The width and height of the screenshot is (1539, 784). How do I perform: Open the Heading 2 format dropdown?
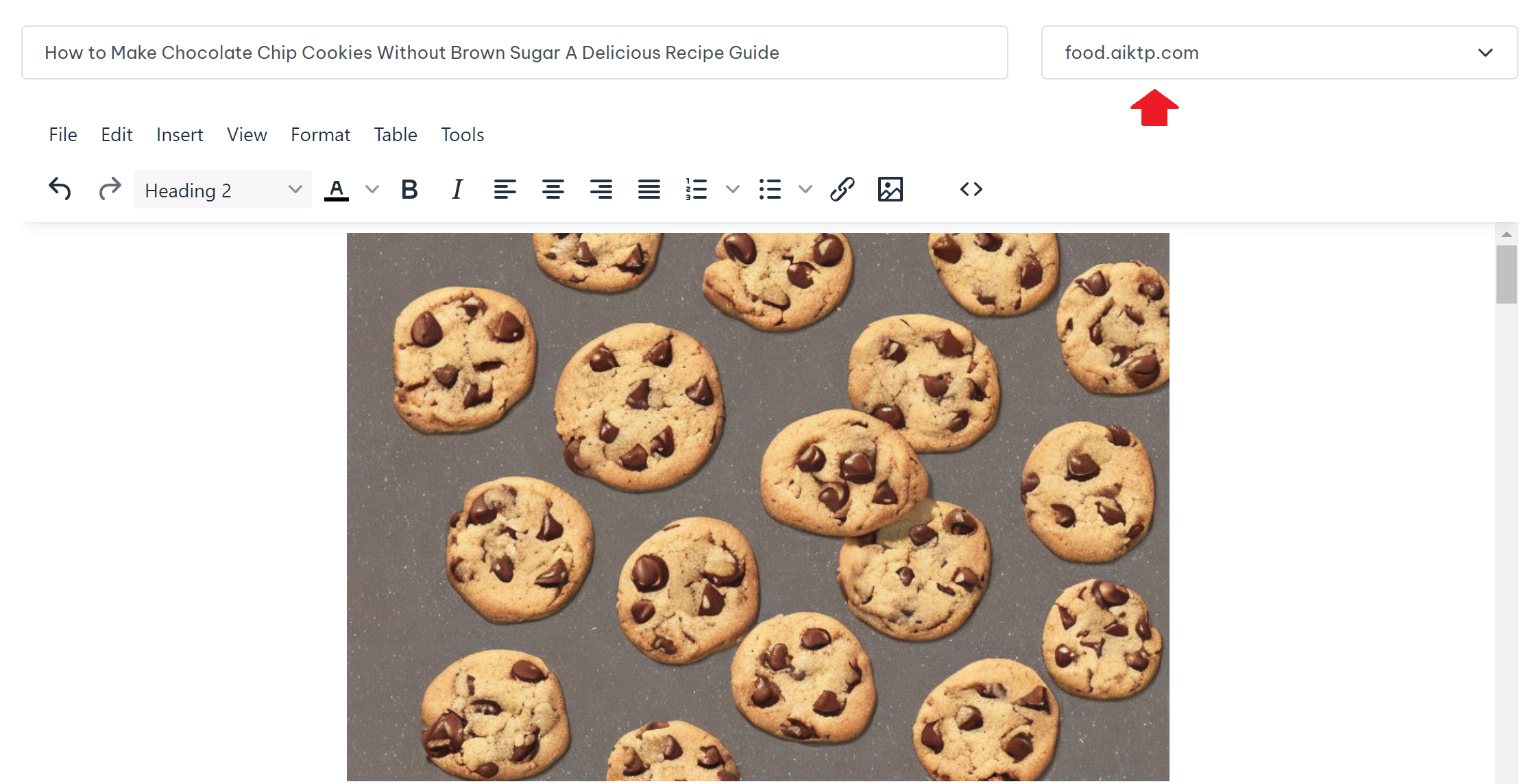[223, 190]
